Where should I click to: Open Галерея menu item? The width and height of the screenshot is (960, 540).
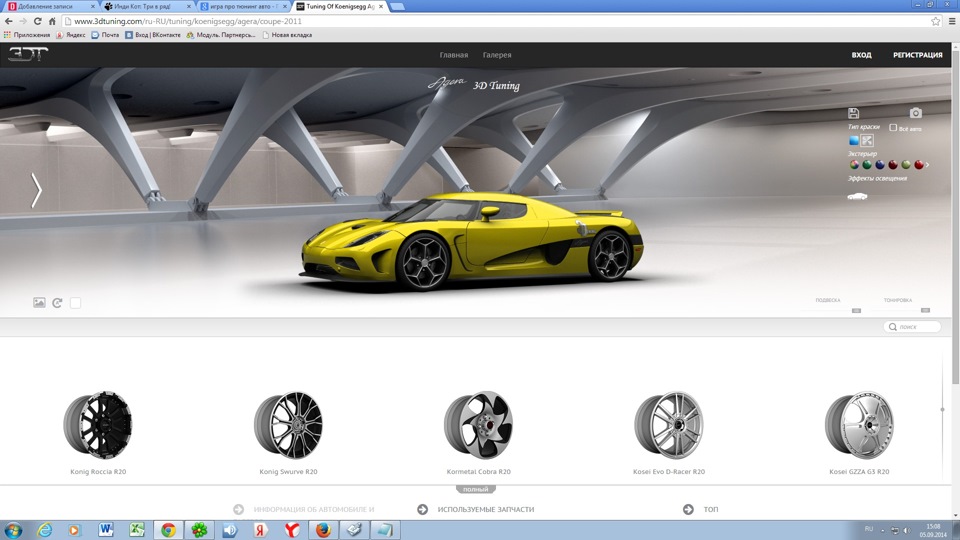[497, 55]
